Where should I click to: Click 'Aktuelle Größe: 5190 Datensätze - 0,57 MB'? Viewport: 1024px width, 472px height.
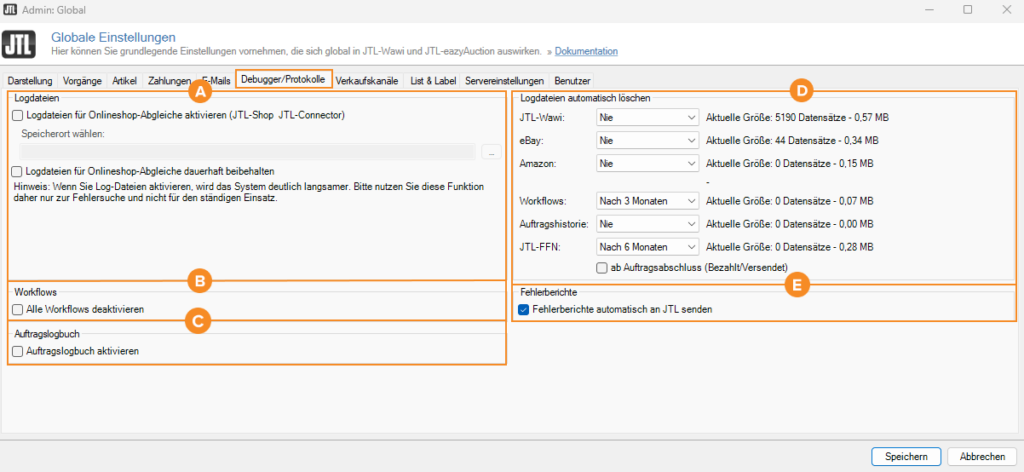[x=797, y=118]
